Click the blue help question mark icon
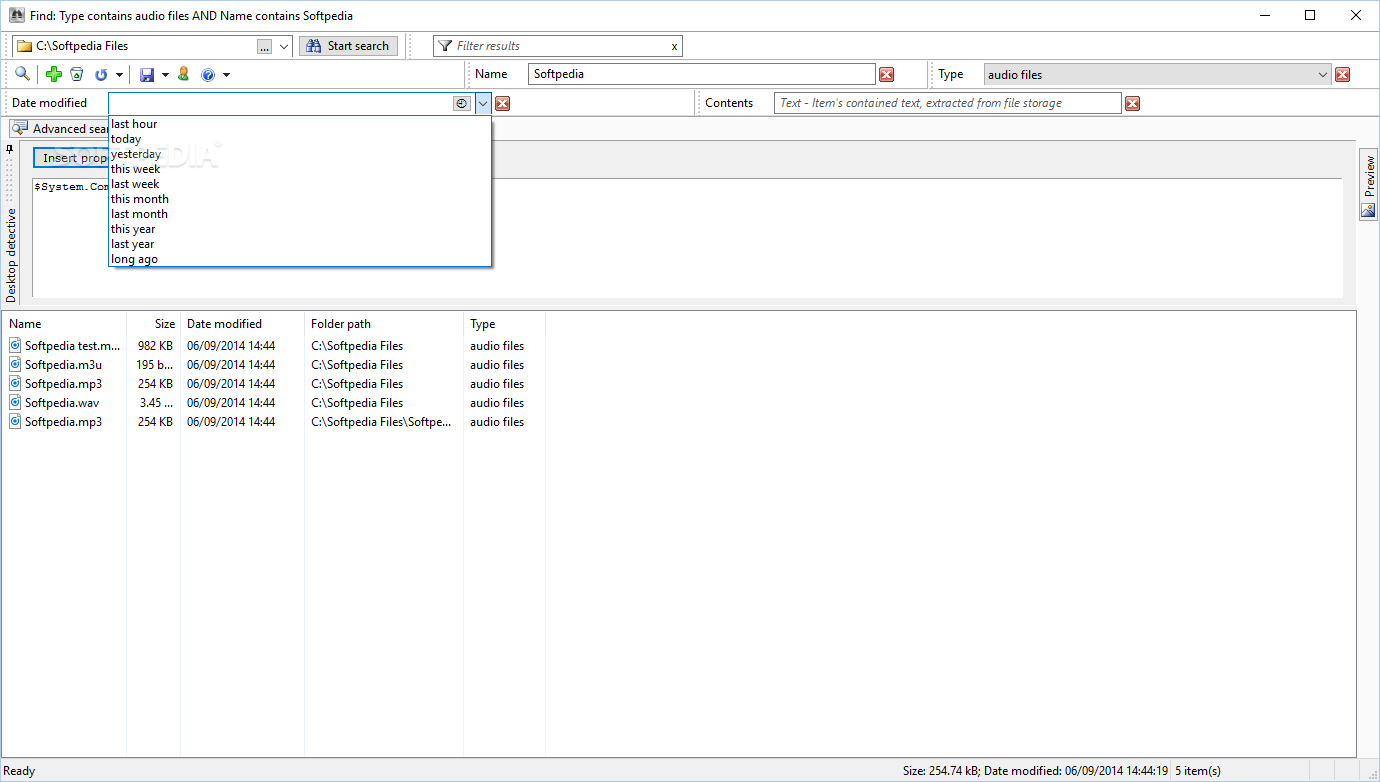Image resolution: width=1380 pixels, height=782 pixels. [208, 74]
